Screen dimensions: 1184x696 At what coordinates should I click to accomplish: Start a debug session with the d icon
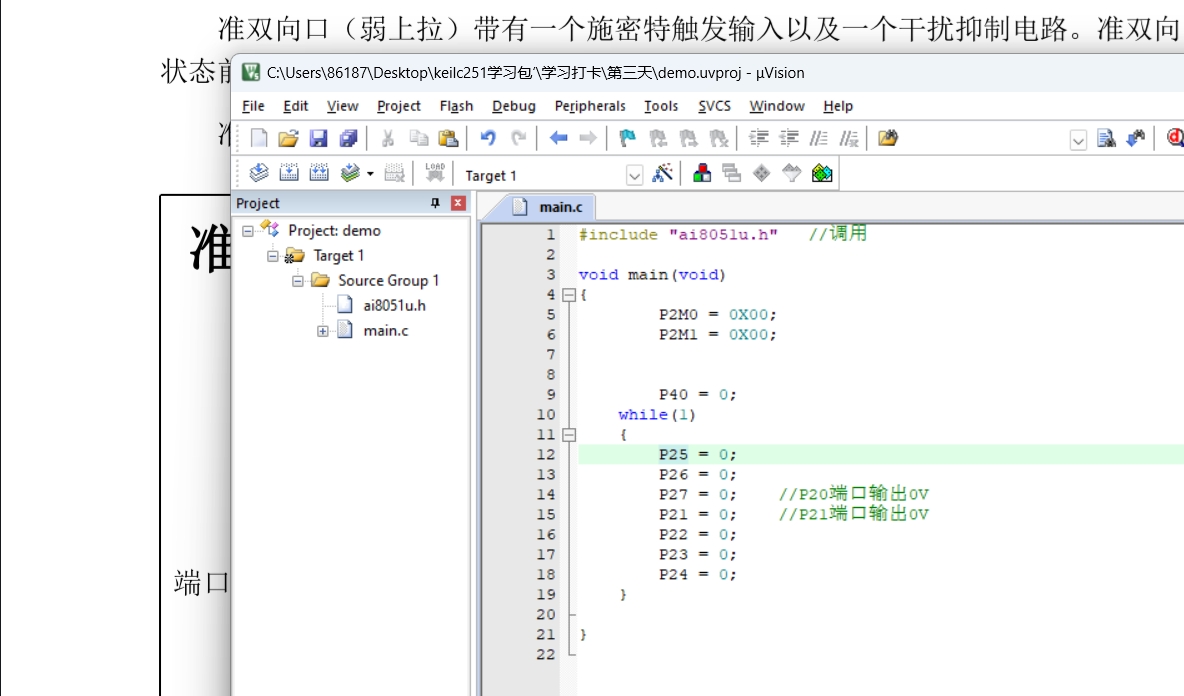tap(1174, 137)
